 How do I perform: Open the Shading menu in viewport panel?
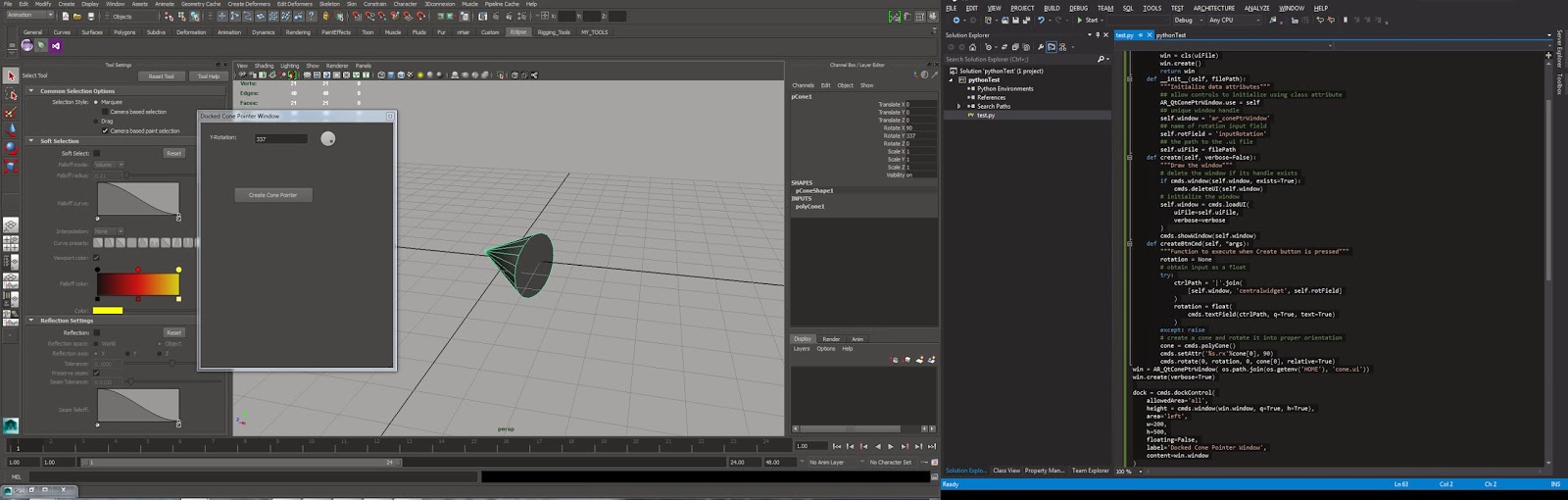[x=265, y=66]
